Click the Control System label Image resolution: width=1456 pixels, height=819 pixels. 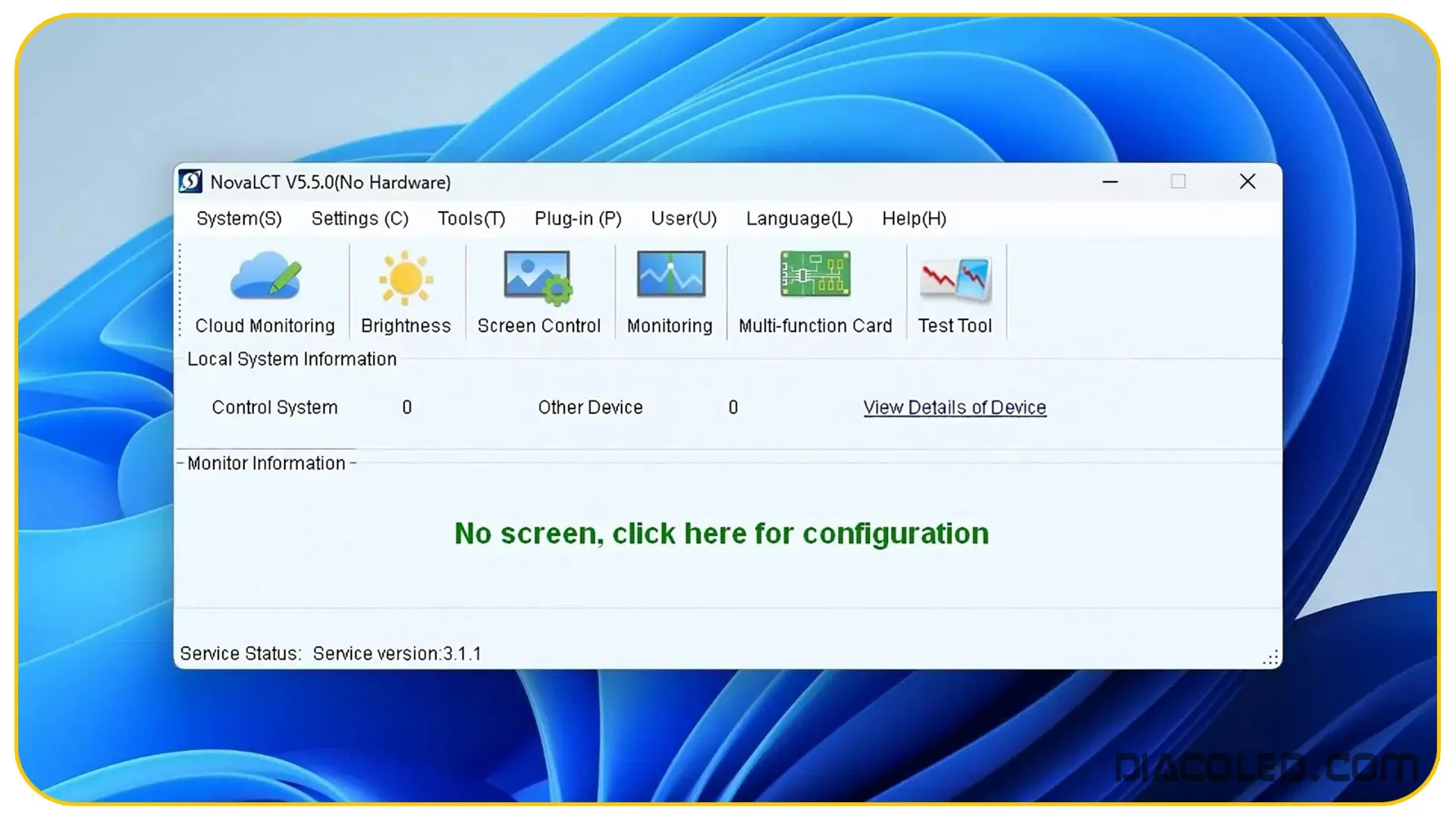[x=275, y=407]
